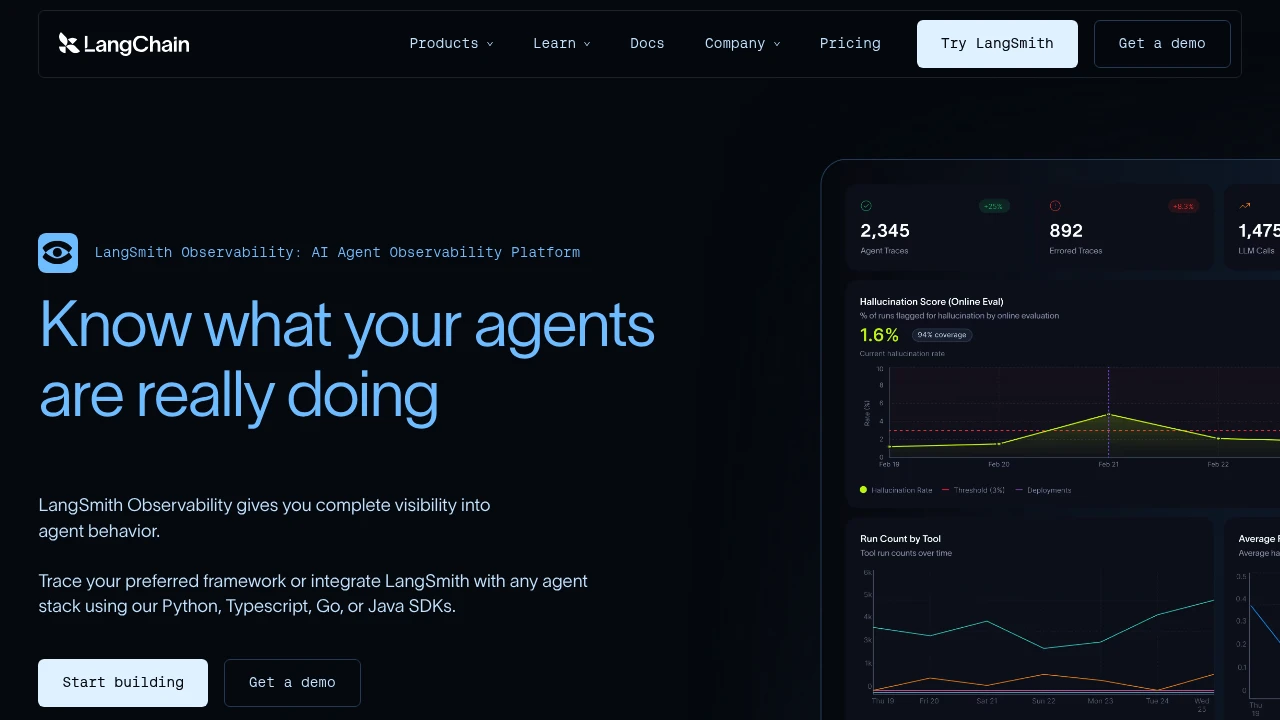The width and height of the screenshot is (1280, 720).
Task: Click the LangChain logo
Action: 124,44
